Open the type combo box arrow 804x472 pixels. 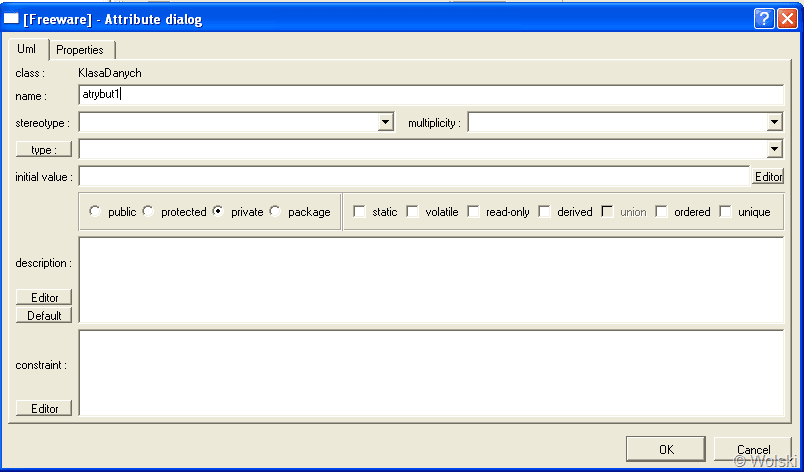coord(774,150)
